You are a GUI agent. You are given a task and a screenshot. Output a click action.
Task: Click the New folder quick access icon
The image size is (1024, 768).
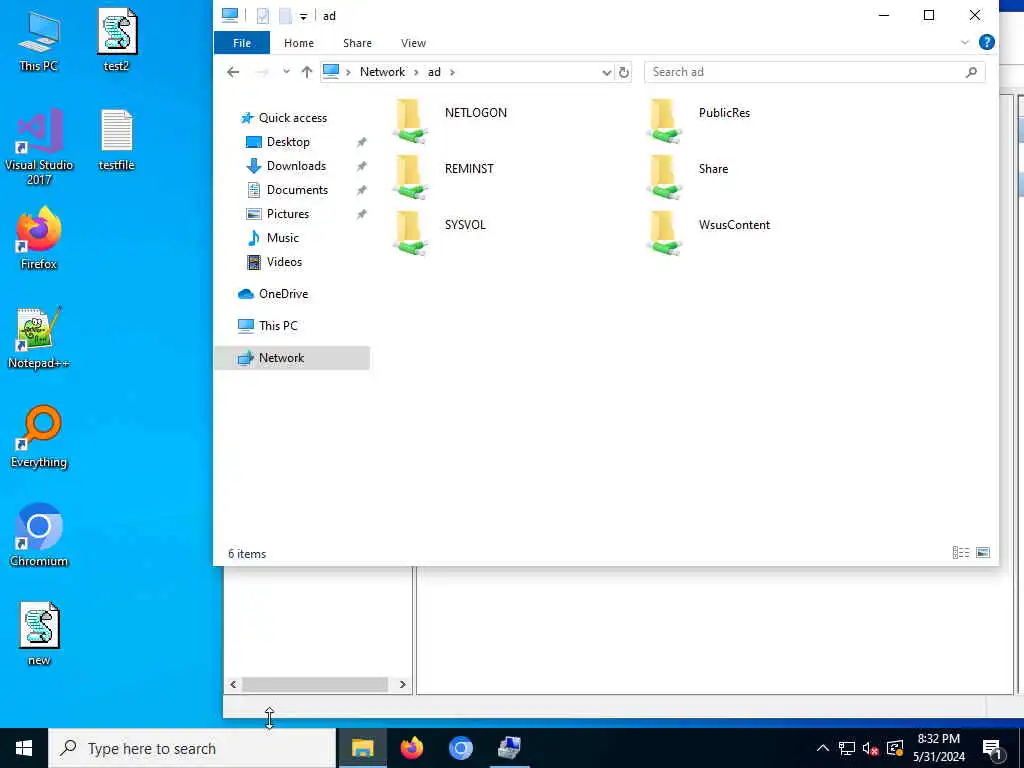(x=285, y=16)
